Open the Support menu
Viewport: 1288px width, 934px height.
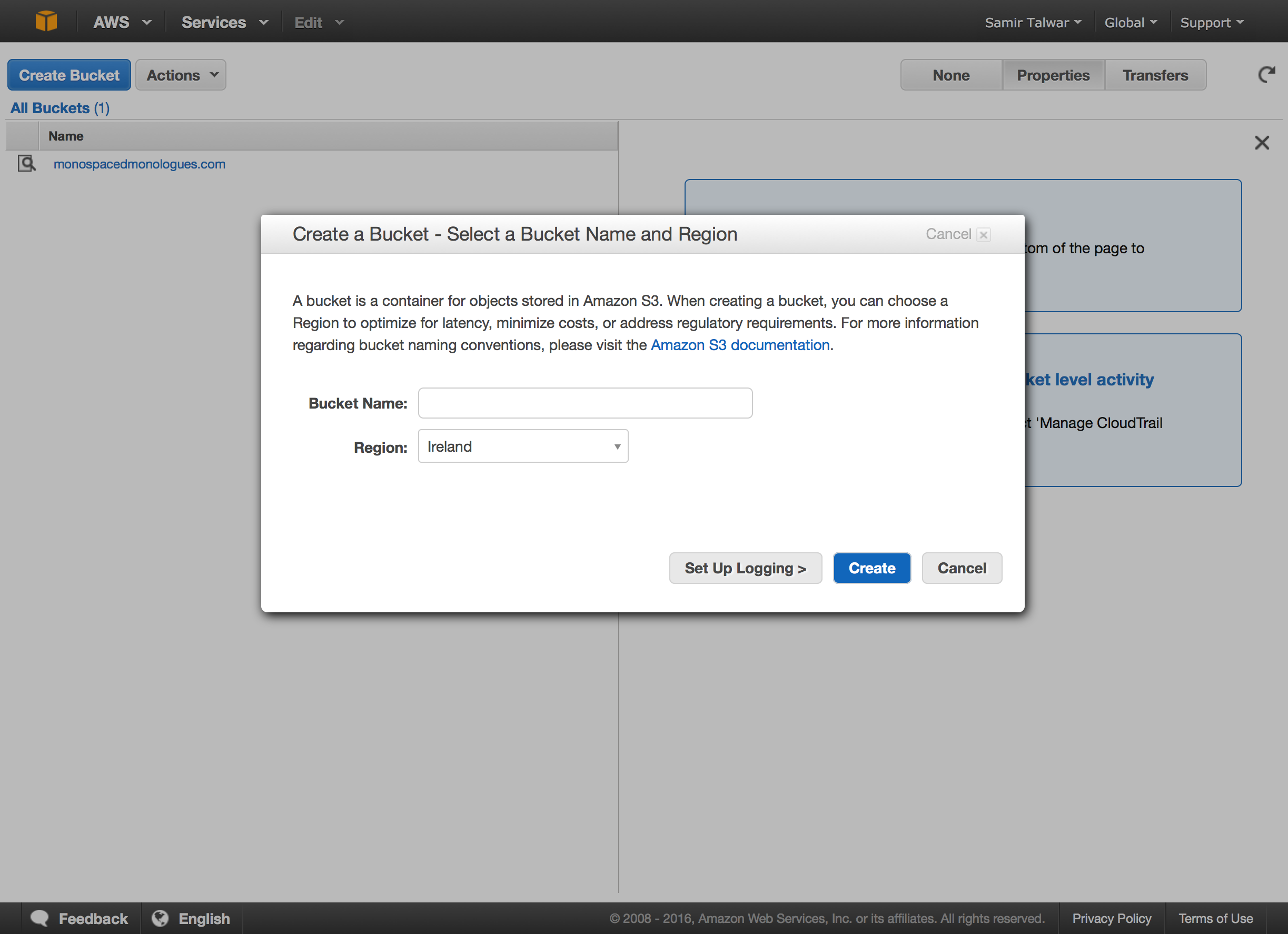[x=1211, y=23]
